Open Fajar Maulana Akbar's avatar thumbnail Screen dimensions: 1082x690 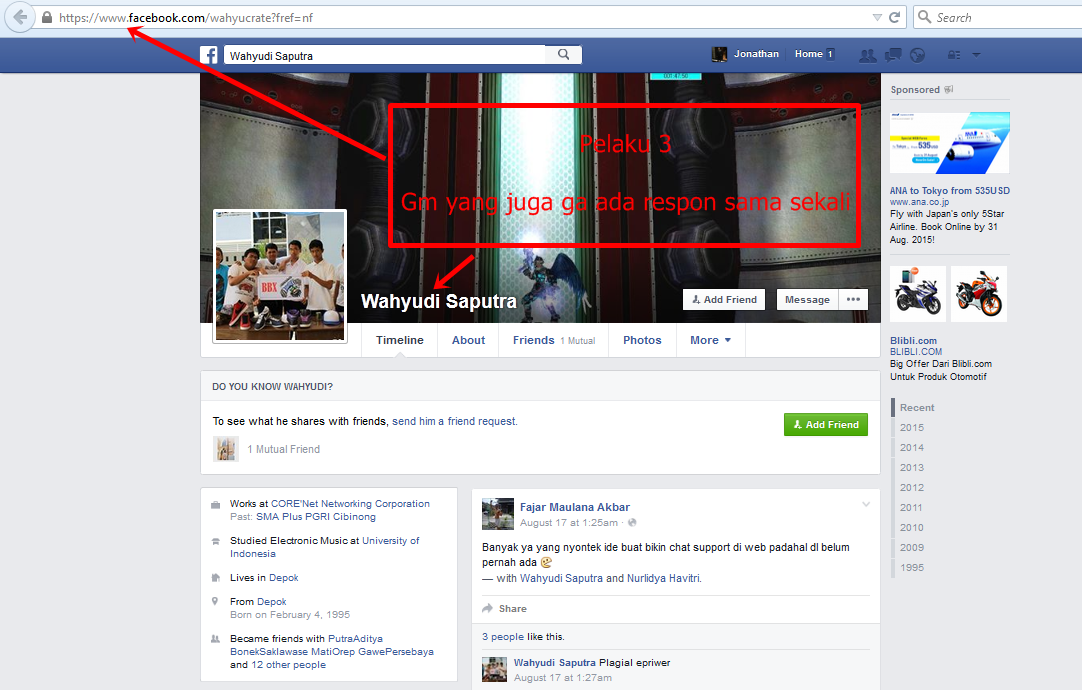(498, 514)
